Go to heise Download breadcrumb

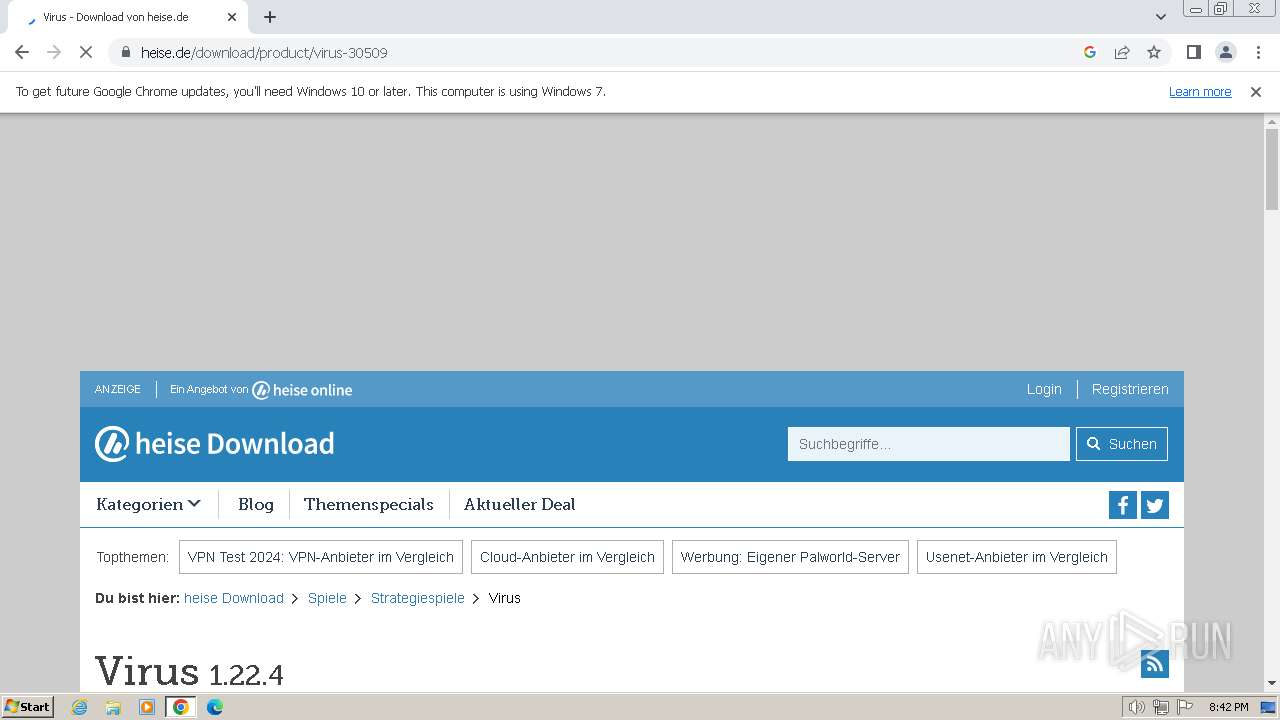pos(234,598)
